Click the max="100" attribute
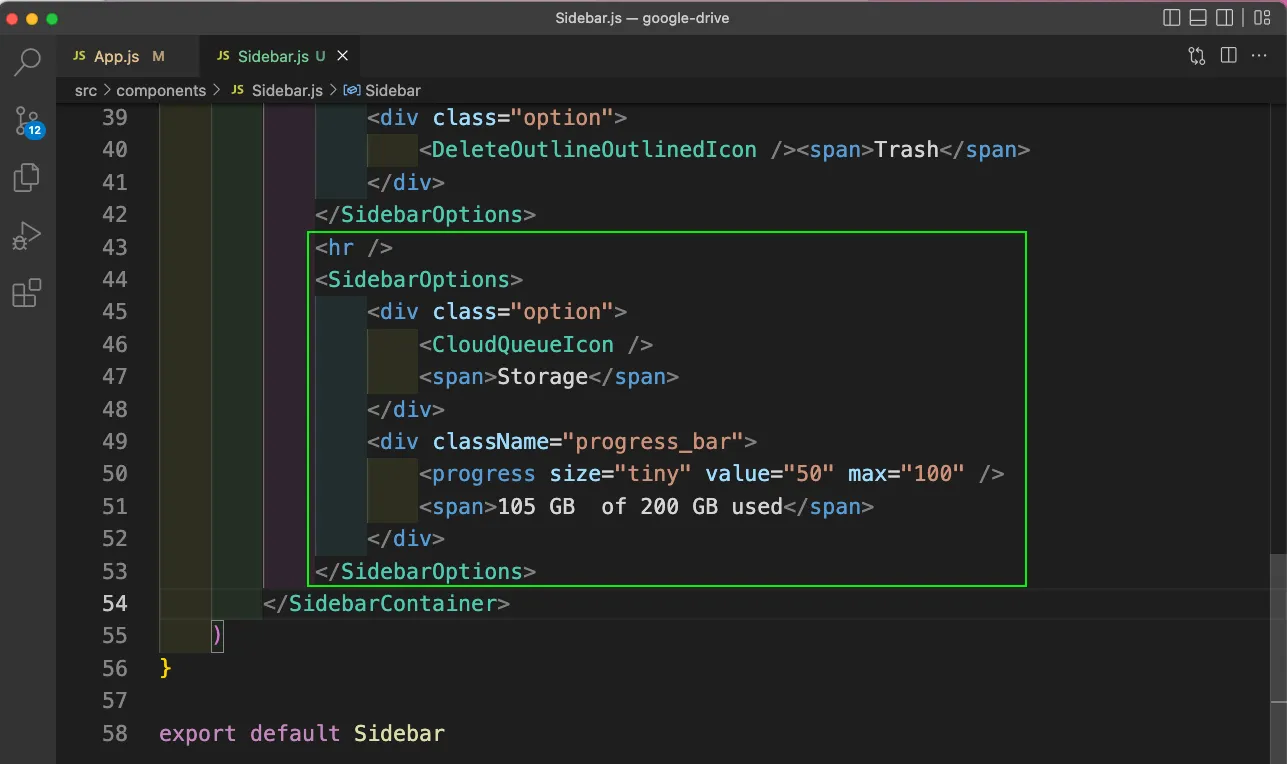Screen dimensions: 1287x764 [906, 473]
